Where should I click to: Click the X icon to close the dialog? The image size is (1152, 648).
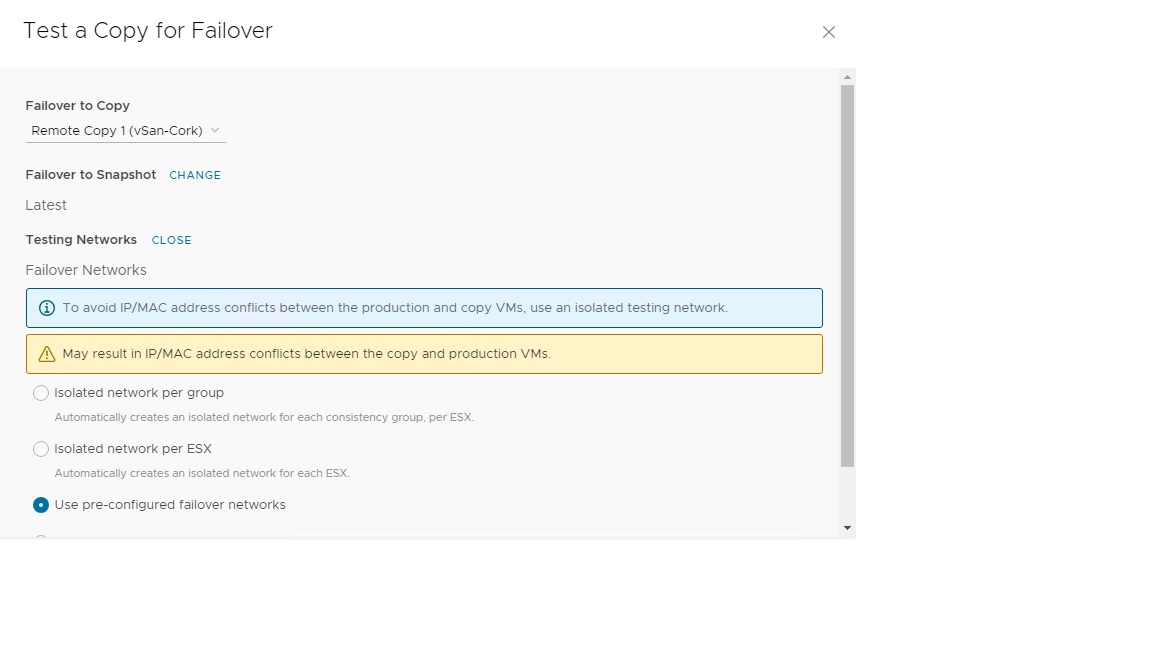pyautogui.click(x=828, y=31)
